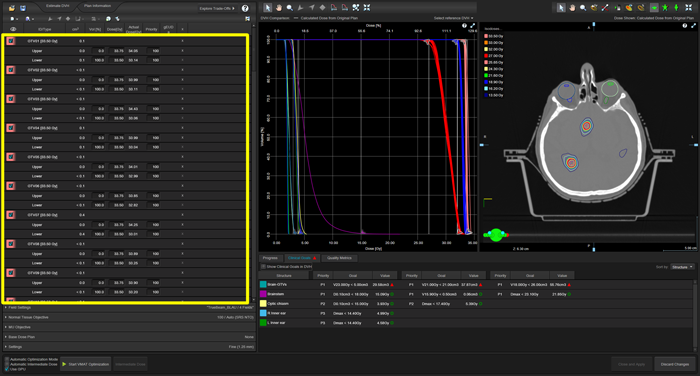This screenshot has height=376, width=700.
Task: Start VMAT Optimization
Action: (x=85, y=364)
